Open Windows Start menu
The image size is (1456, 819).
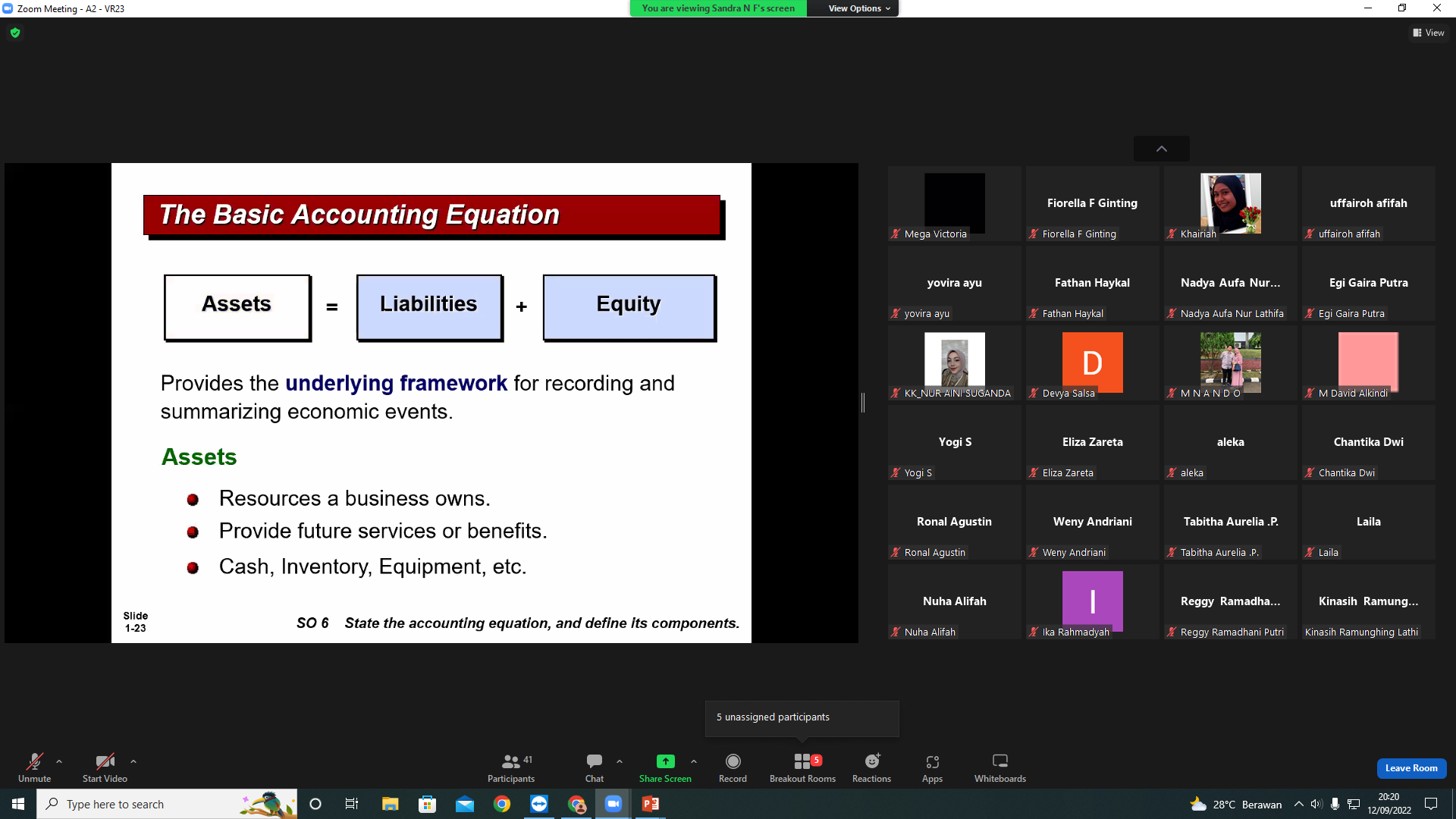(x=18, y=804)
